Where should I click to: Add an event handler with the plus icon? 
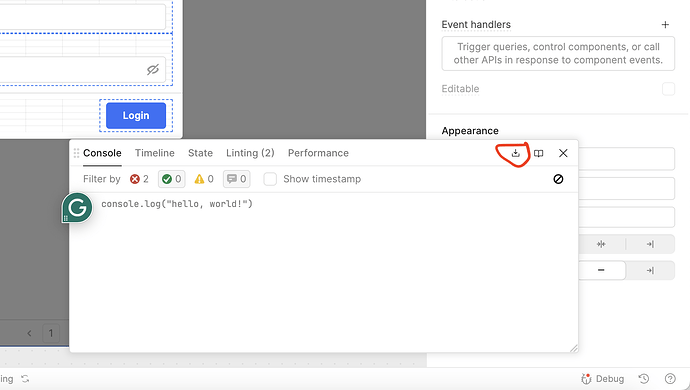pos(665,25)
